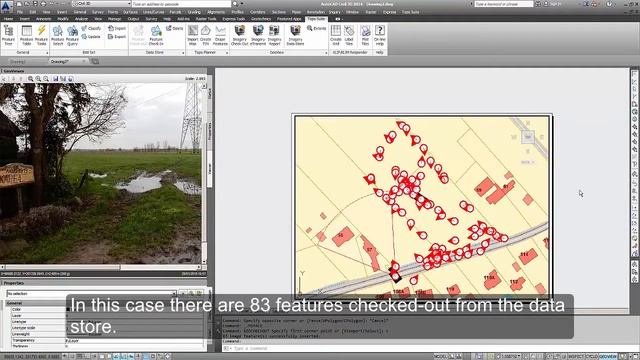640x360 pixels.
Task: Click the Update button
Action: click(x=91, y=36)
